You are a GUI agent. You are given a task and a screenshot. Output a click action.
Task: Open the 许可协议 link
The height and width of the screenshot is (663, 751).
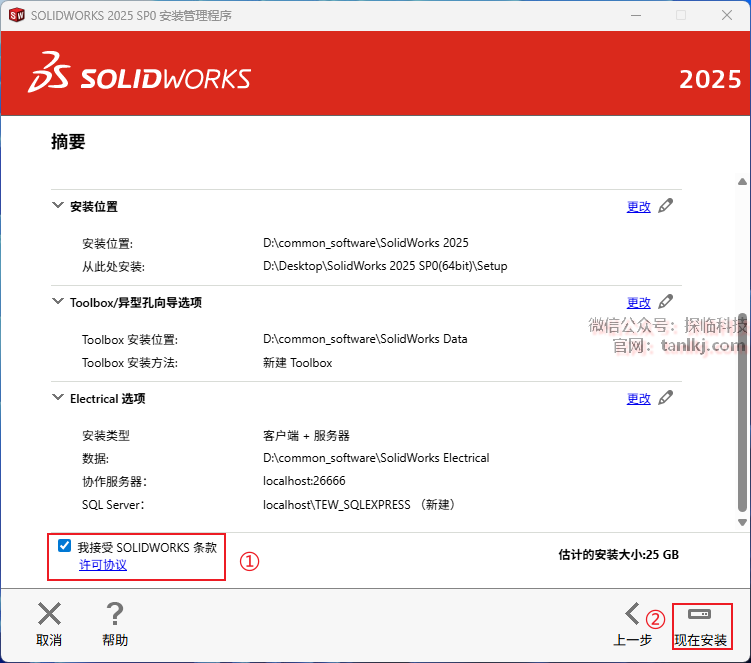[103, 565]
